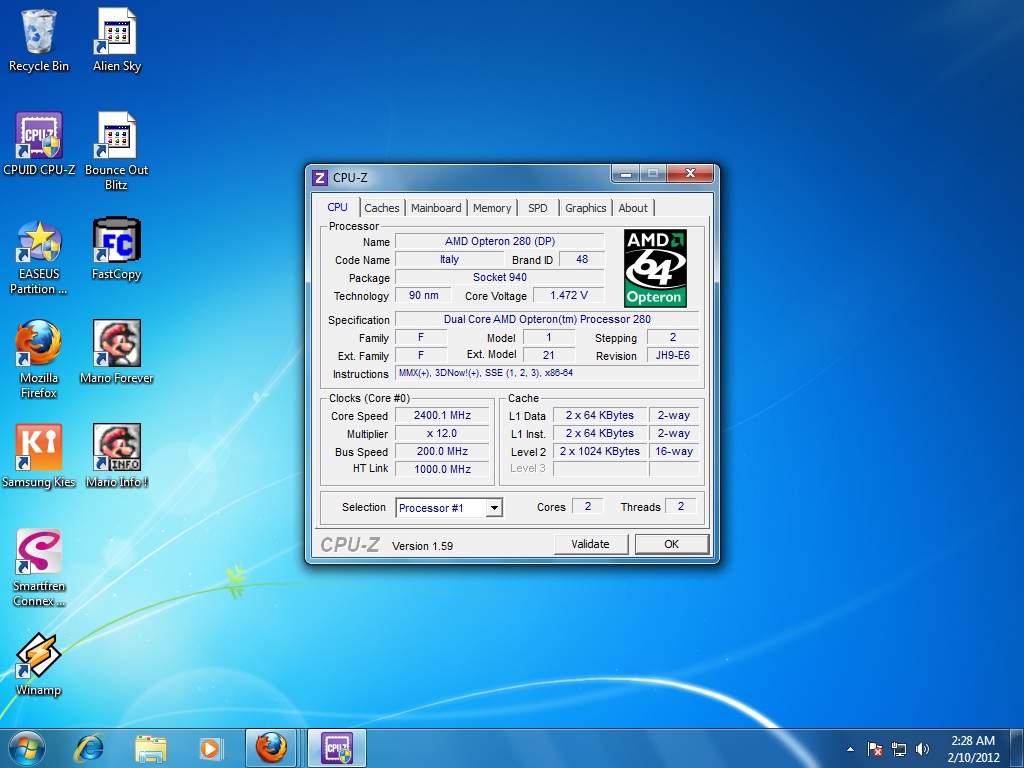Screen dimensions: 1024x768
Task: Switch to the Caches tab
Action: 381,208
